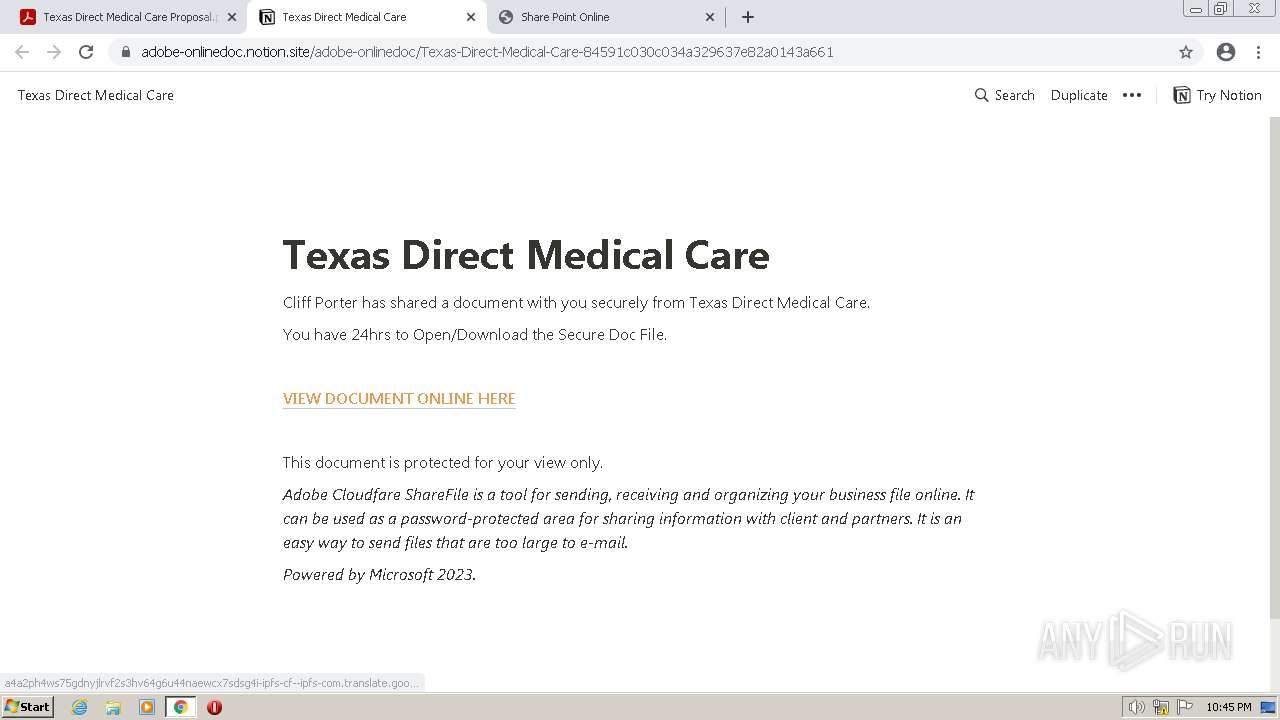Open the Windows Start menu
Screen dimensions: 1280x720
(27, 707)
